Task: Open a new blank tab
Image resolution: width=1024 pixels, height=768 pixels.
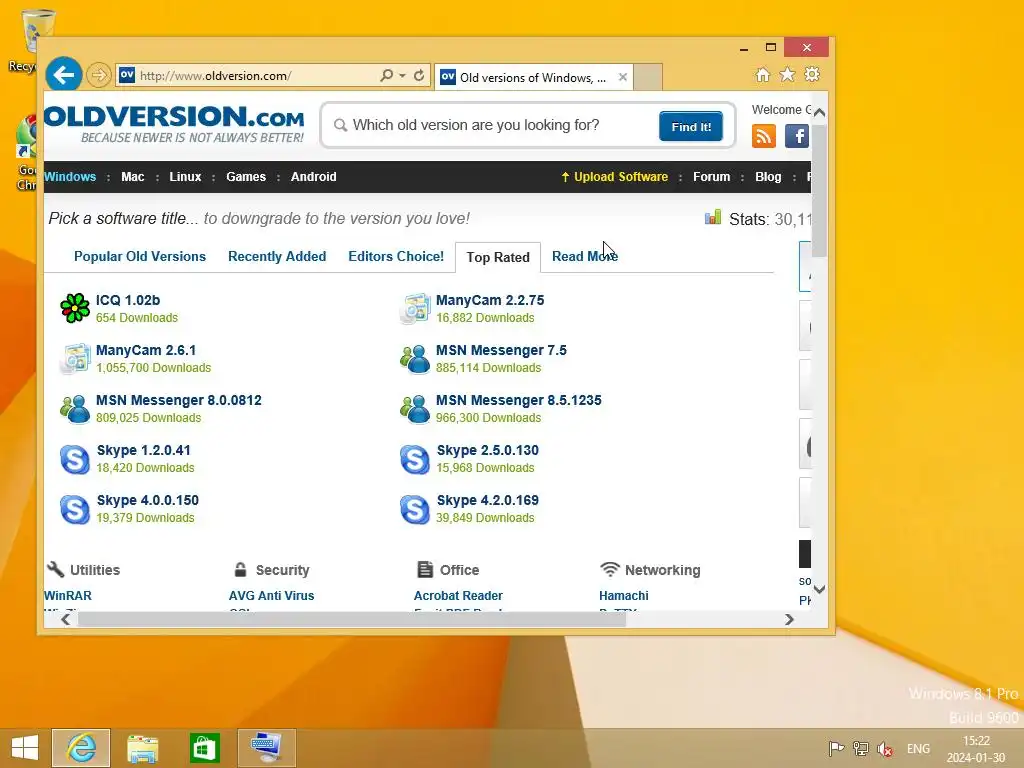Action: [648, 77]
